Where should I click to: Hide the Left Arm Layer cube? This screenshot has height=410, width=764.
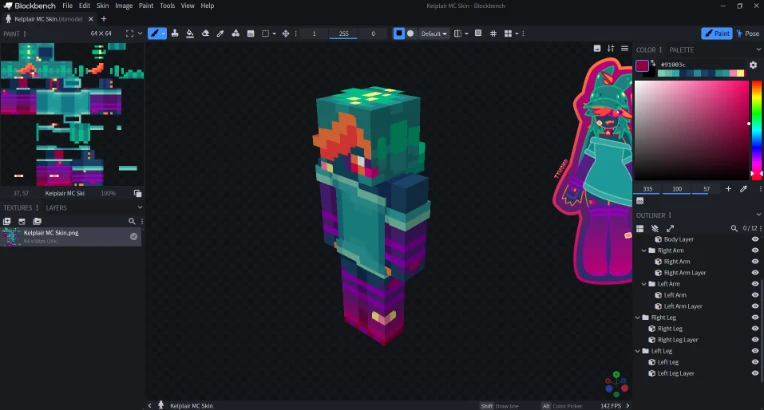click(x=755, y=306)
